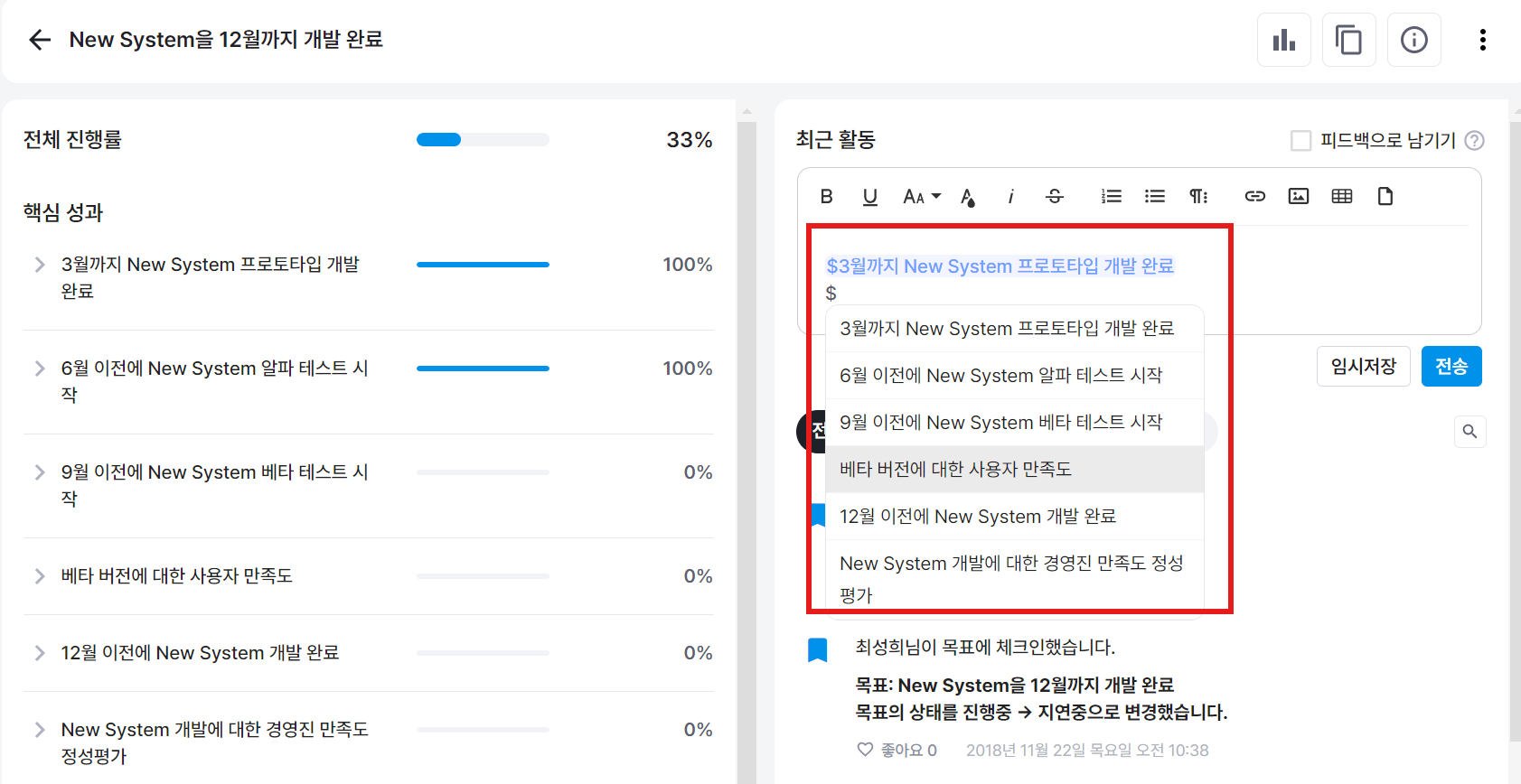Choose 12월 이전에 New System 개발 완료 suggestion
1521x784 pixels.
978,517
